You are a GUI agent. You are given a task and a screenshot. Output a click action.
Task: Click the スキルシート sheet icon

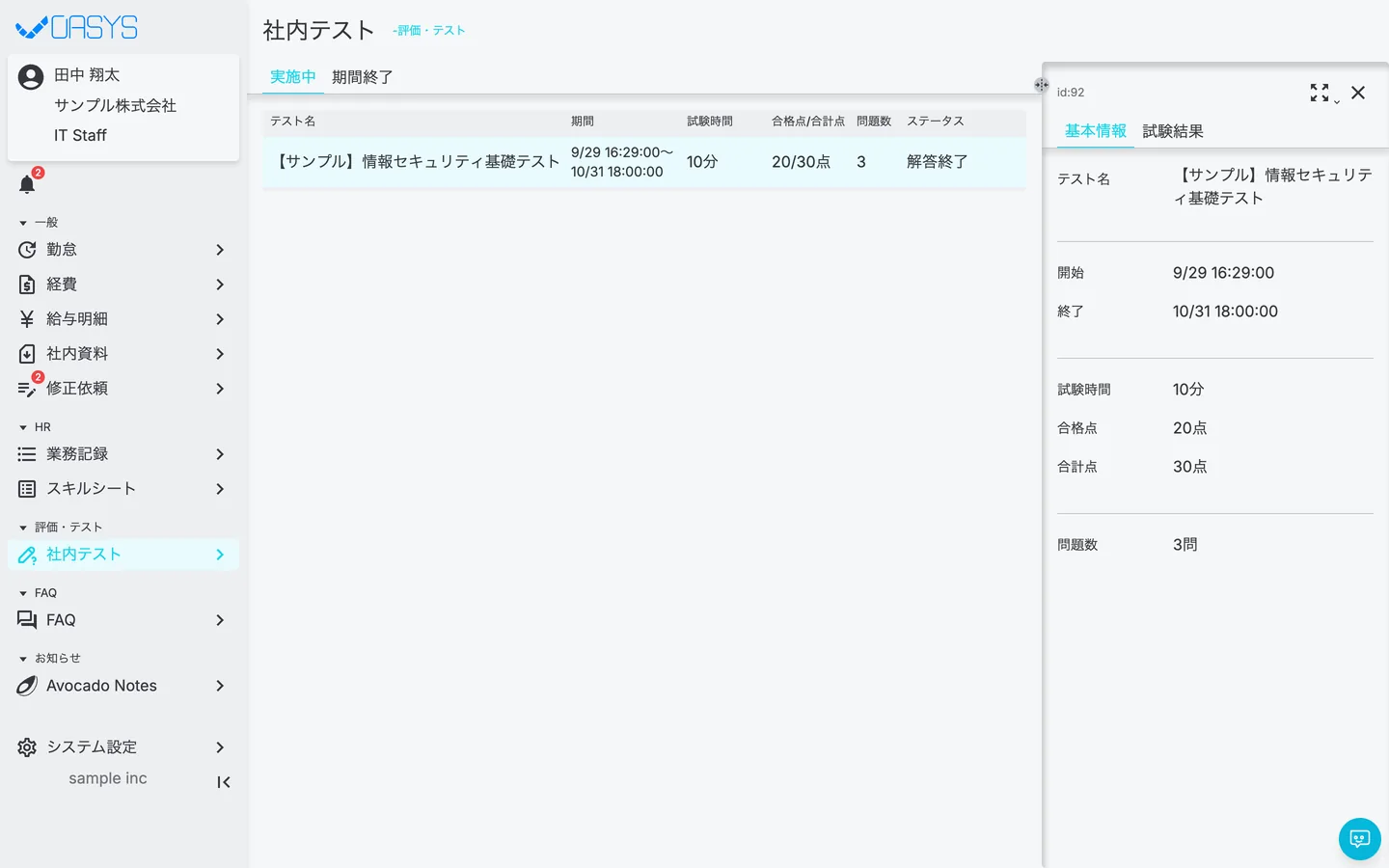(x=27, y=489)
